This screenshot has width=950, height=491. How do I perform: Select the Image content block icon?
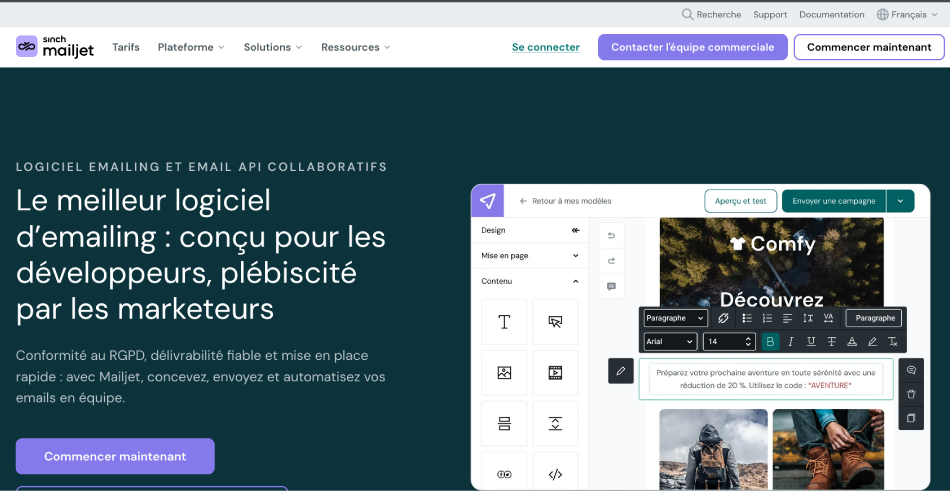coord(504,373)
